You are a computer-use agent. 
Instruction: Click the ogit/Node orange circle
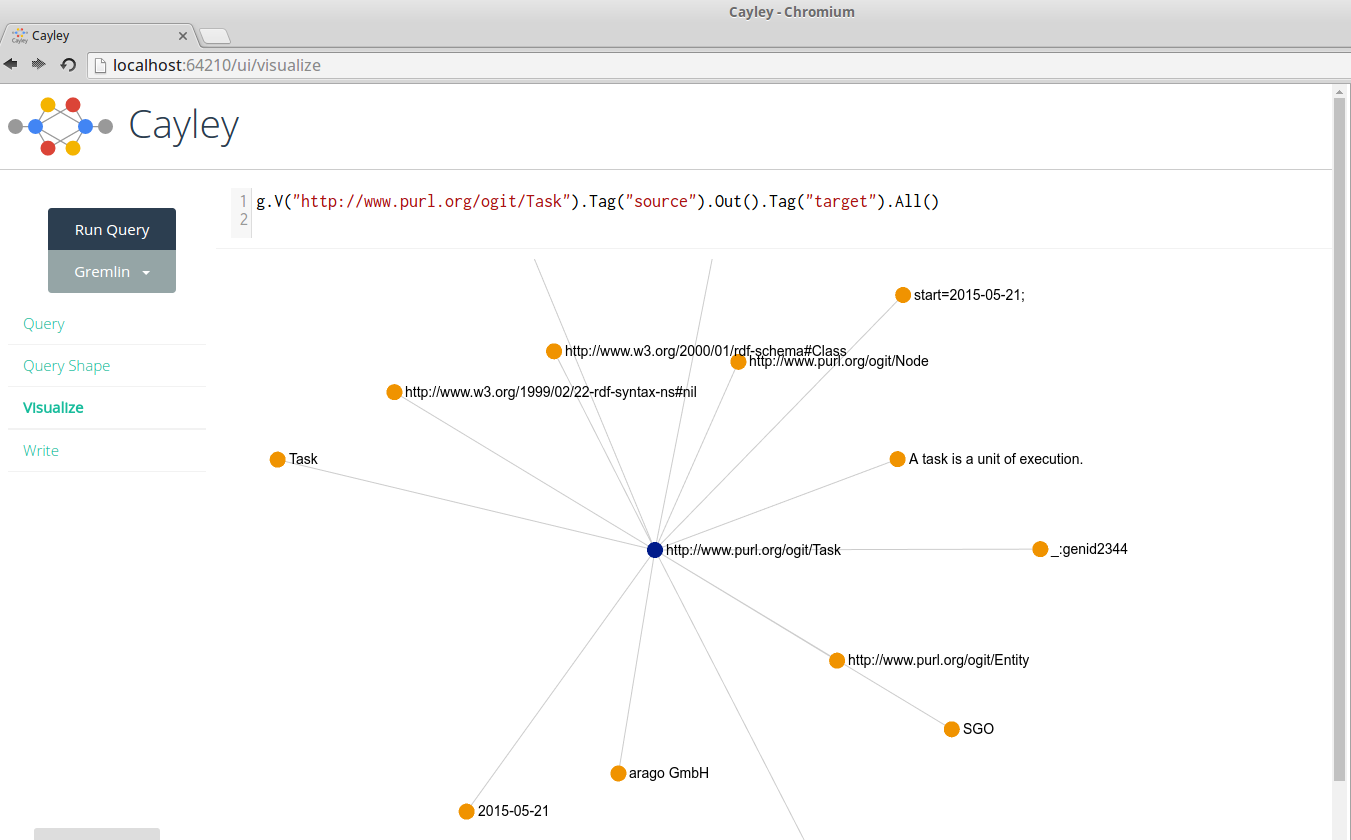738,362
